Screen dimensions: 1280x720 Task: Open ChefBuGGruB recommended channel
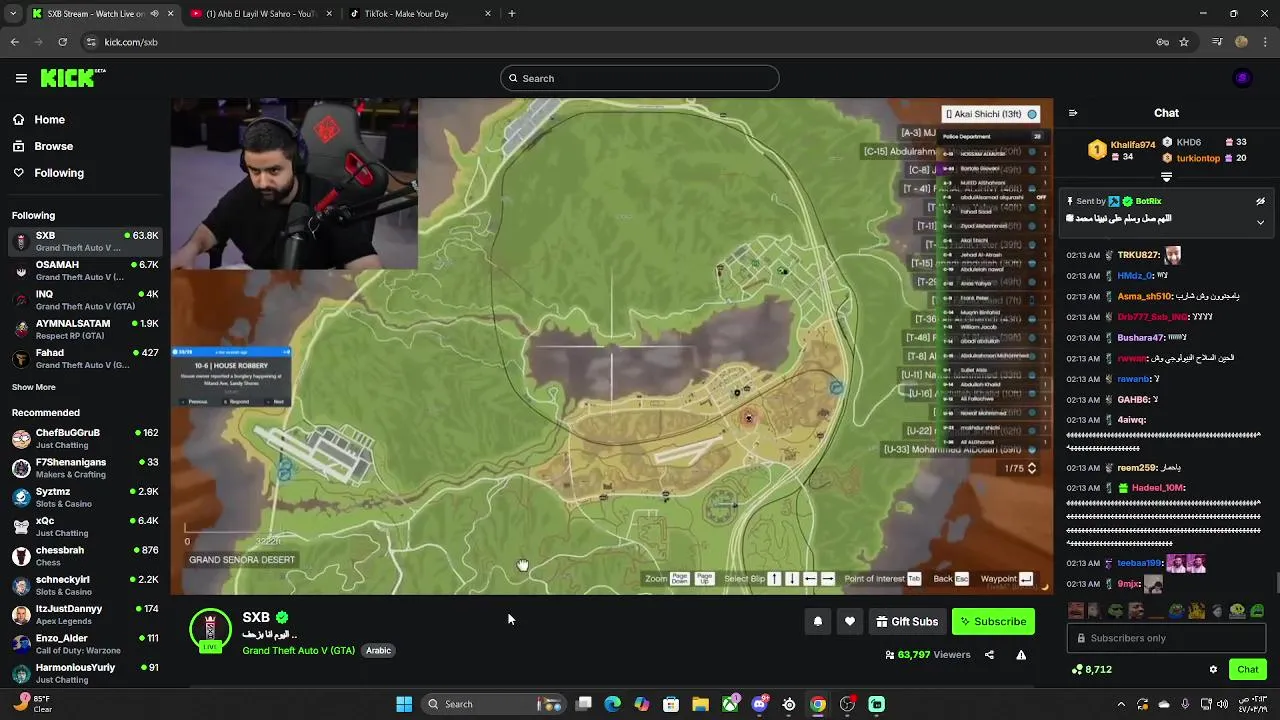pos(85,438)
